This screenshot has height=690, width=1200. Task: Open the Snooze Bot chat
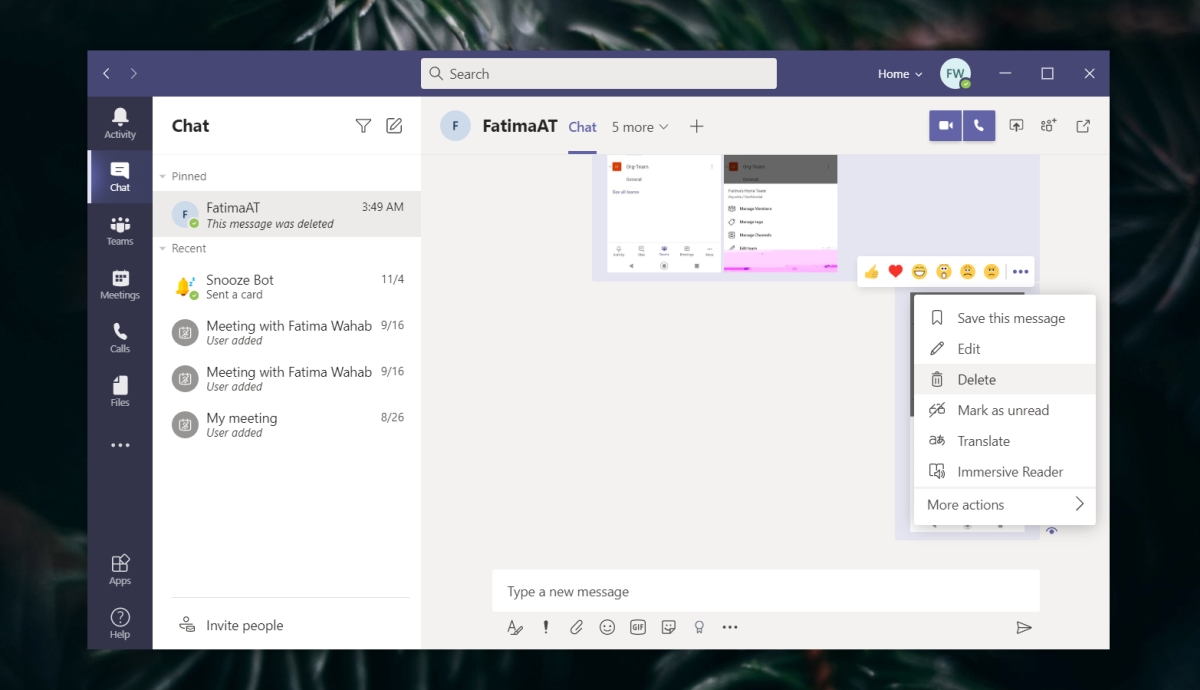point(287,287)
